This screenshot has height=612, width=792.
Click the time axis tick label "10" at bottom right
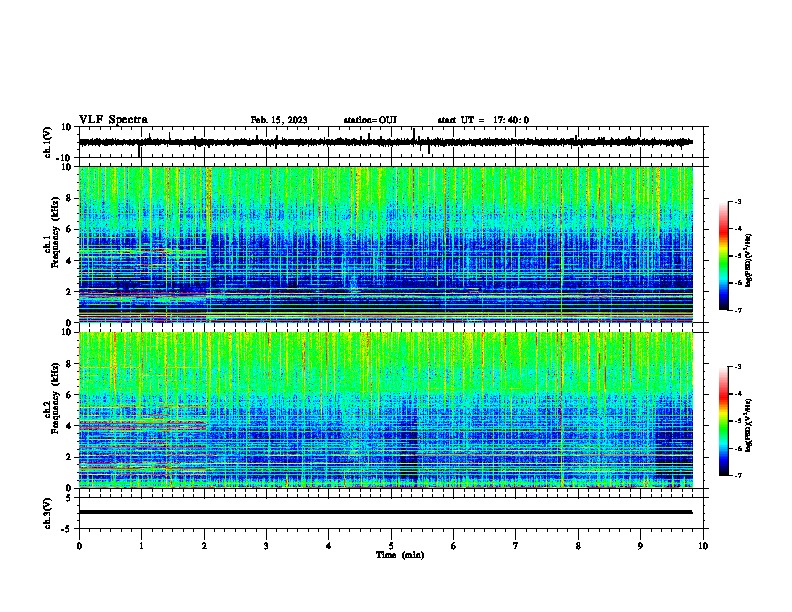(x=703, y=546)
